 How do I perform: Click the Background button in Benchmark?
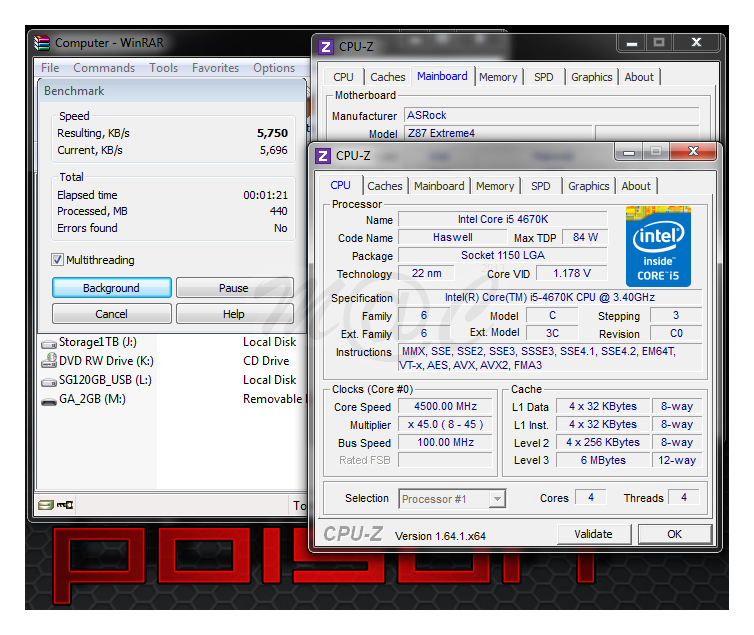pyautogui.click(x=112, y=288)
